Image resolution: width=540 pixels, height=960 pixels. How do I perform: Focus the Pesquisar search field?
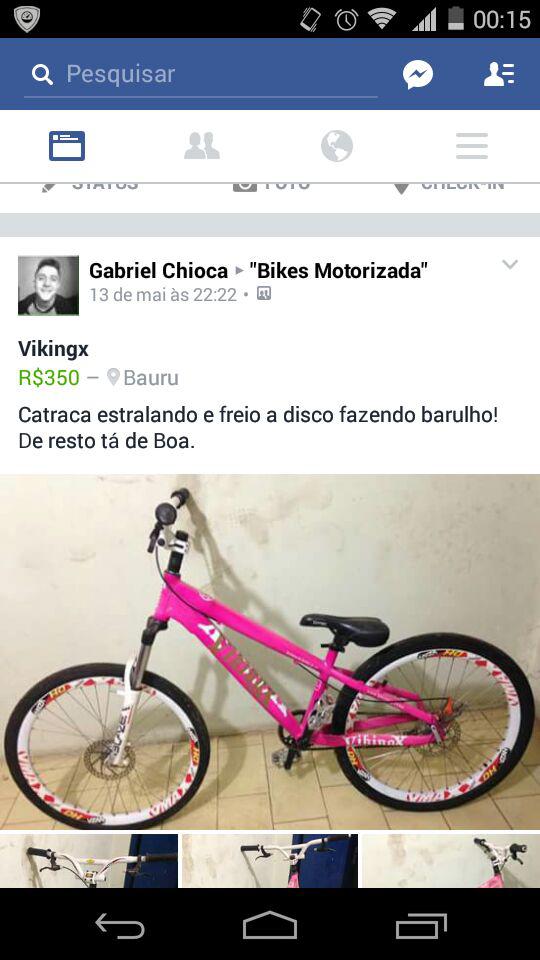click(201, 75)
